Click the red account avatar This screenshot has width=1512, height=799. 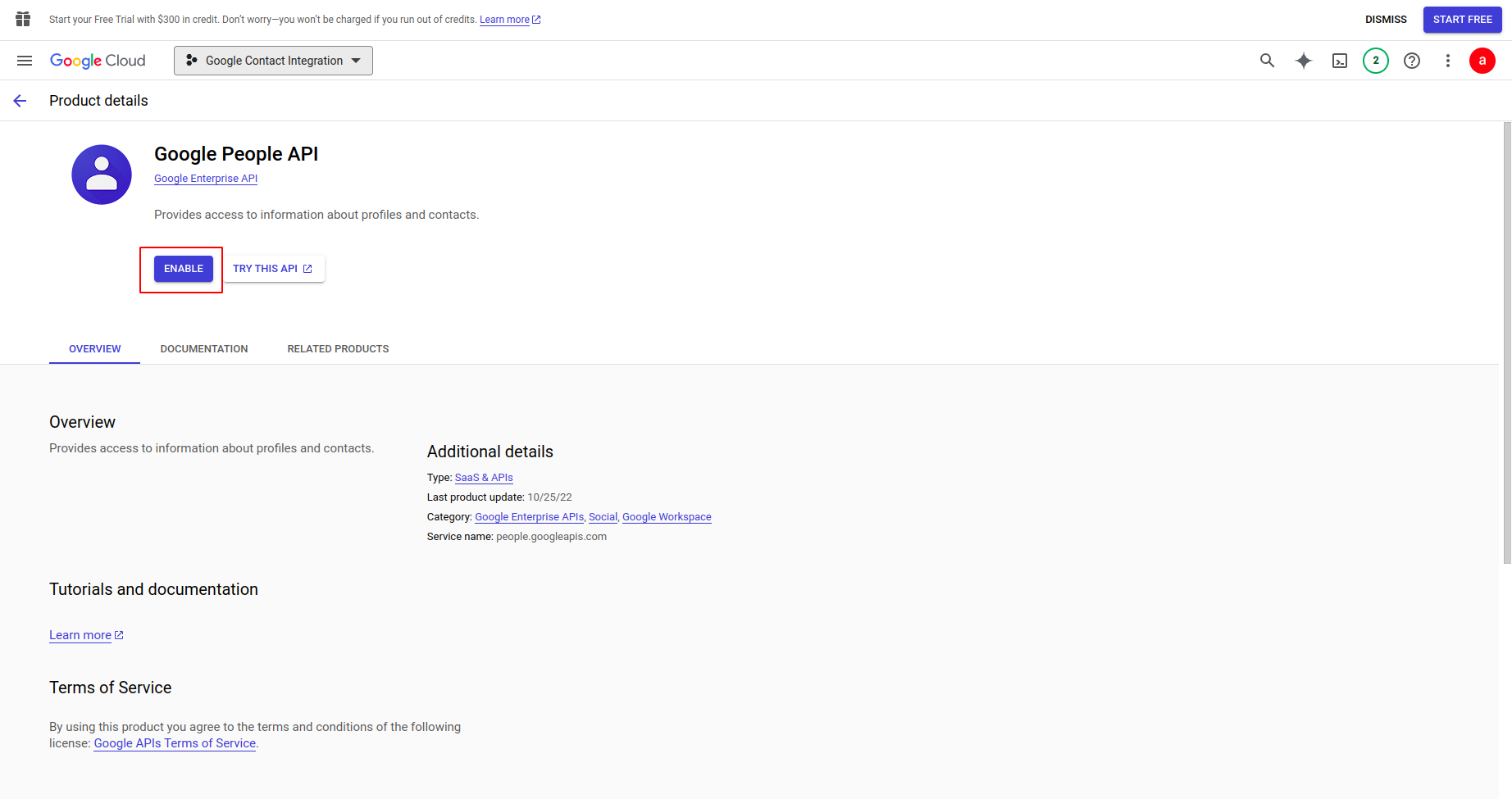pos(1482,61)
